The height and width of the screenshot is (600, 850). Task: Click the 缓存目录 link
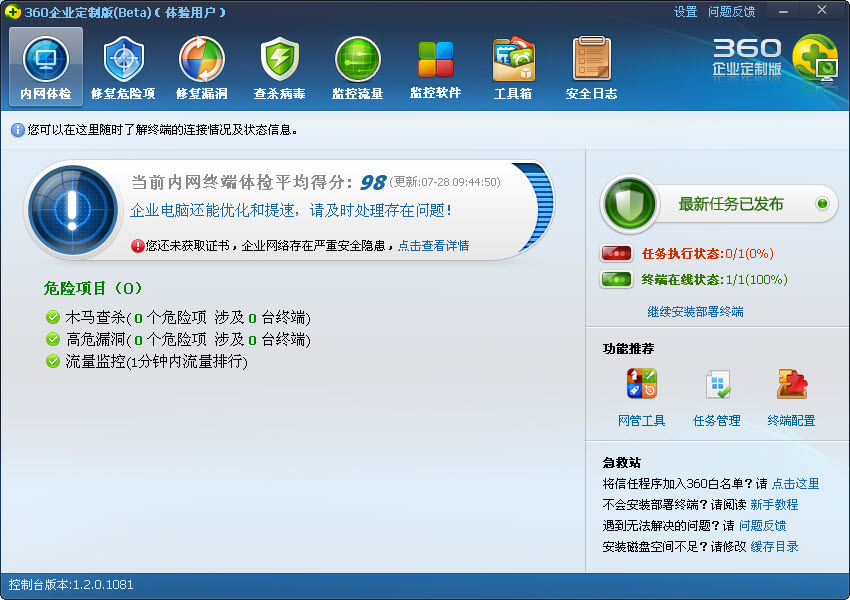pos(774,546)
